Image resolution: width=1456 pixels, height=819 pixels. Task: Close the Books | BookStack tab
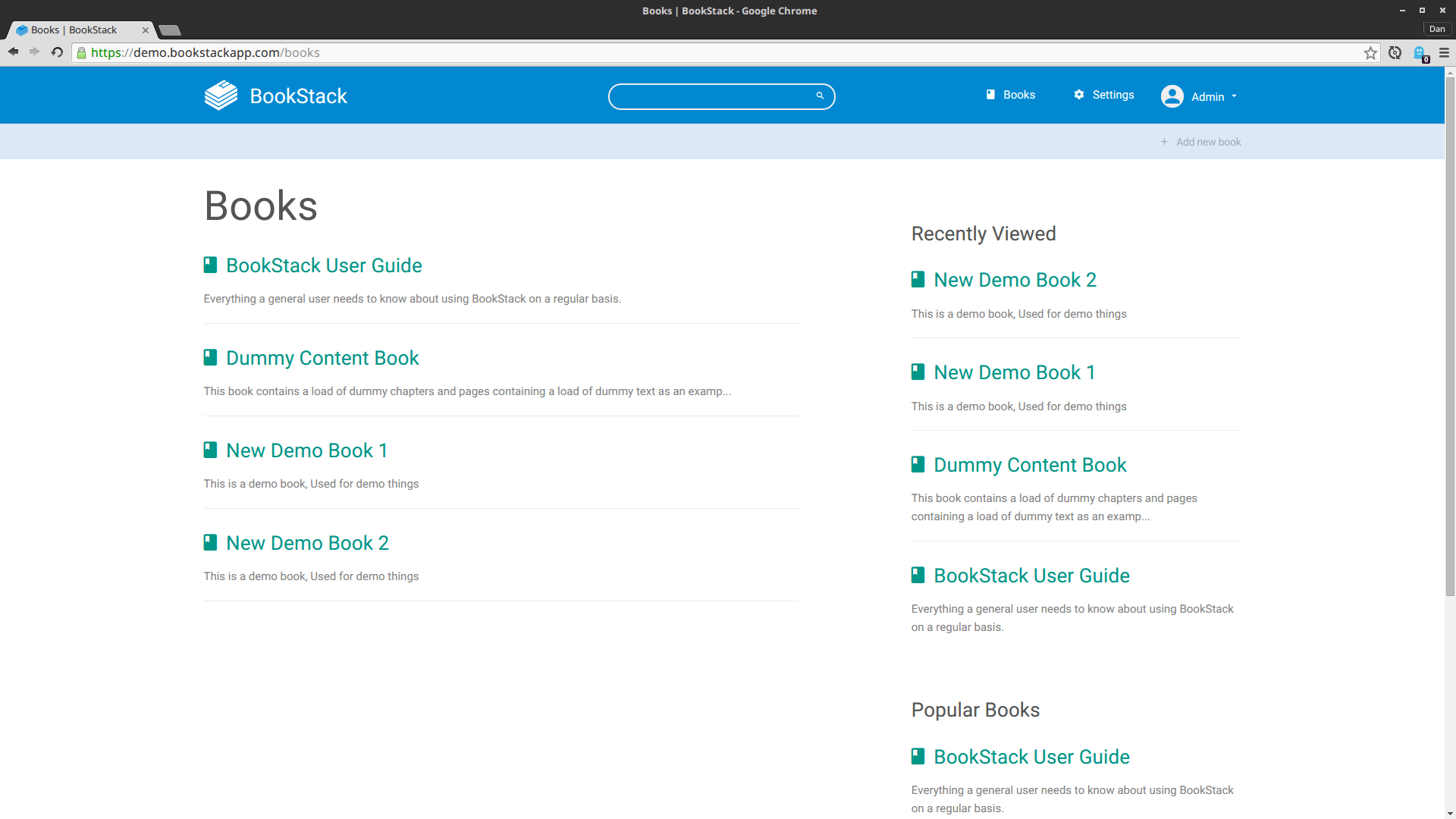pos(146,30)
